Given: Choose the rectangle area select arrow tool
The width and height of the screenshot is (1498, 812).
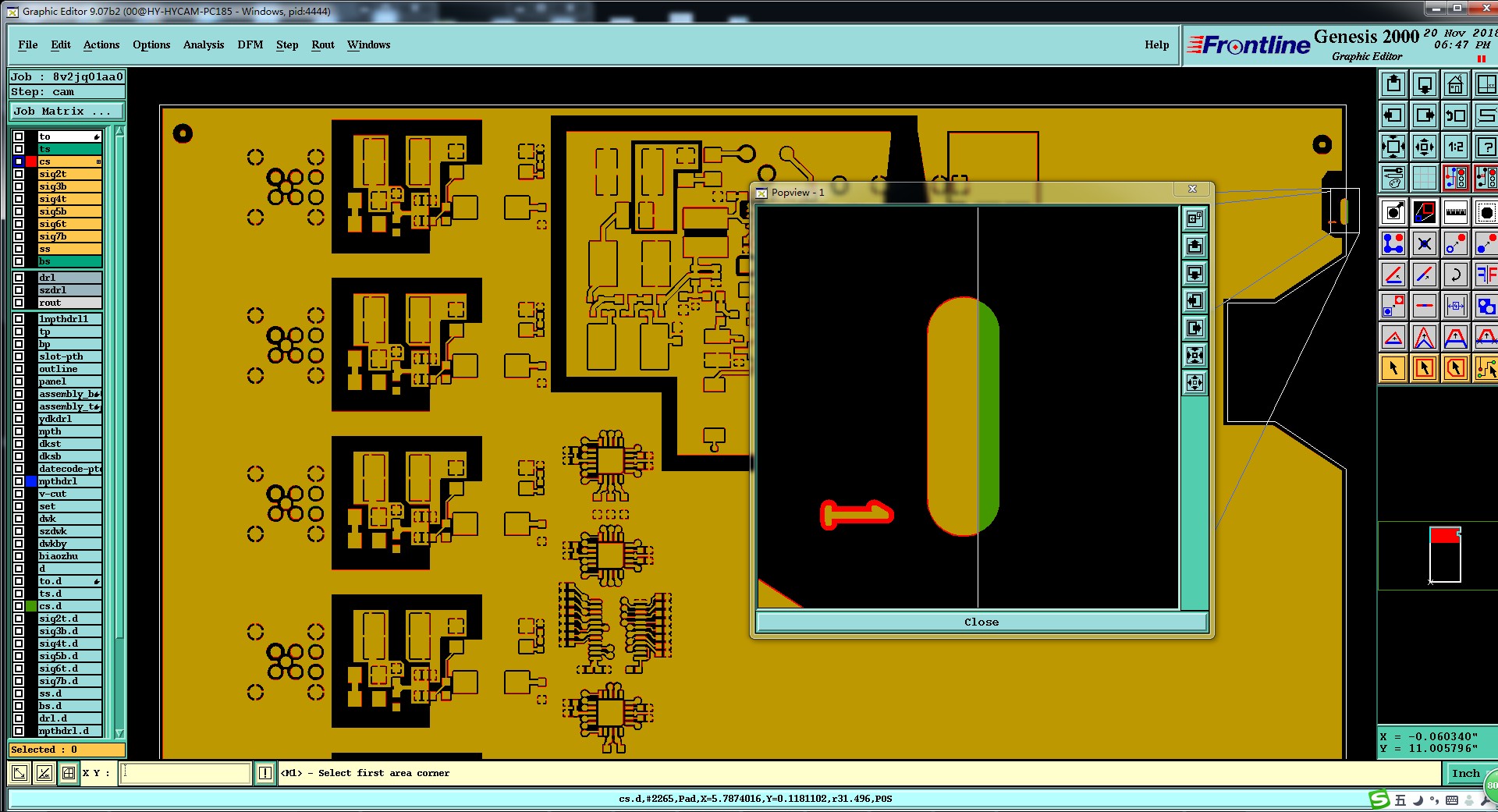Looking at the screenshot, I should [1425, 368].
